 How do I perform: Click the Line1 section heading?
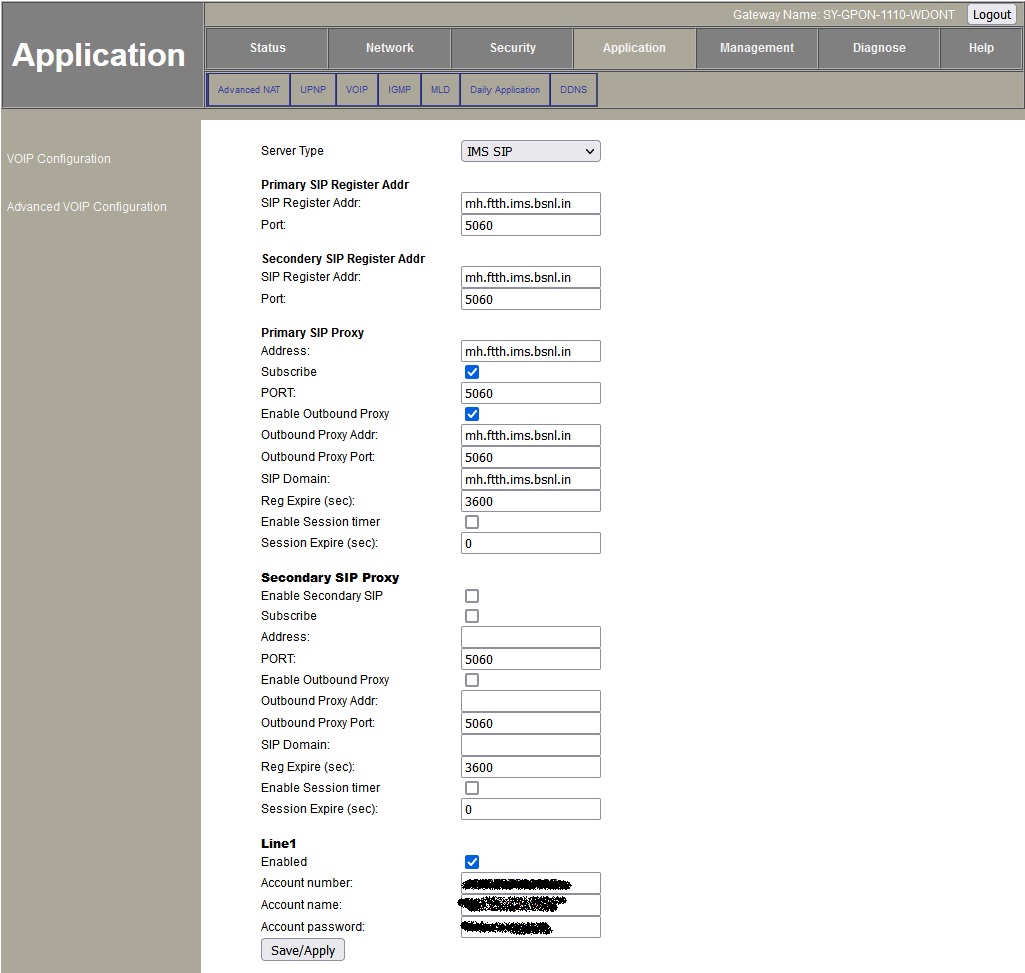click(x=278, y=844)
